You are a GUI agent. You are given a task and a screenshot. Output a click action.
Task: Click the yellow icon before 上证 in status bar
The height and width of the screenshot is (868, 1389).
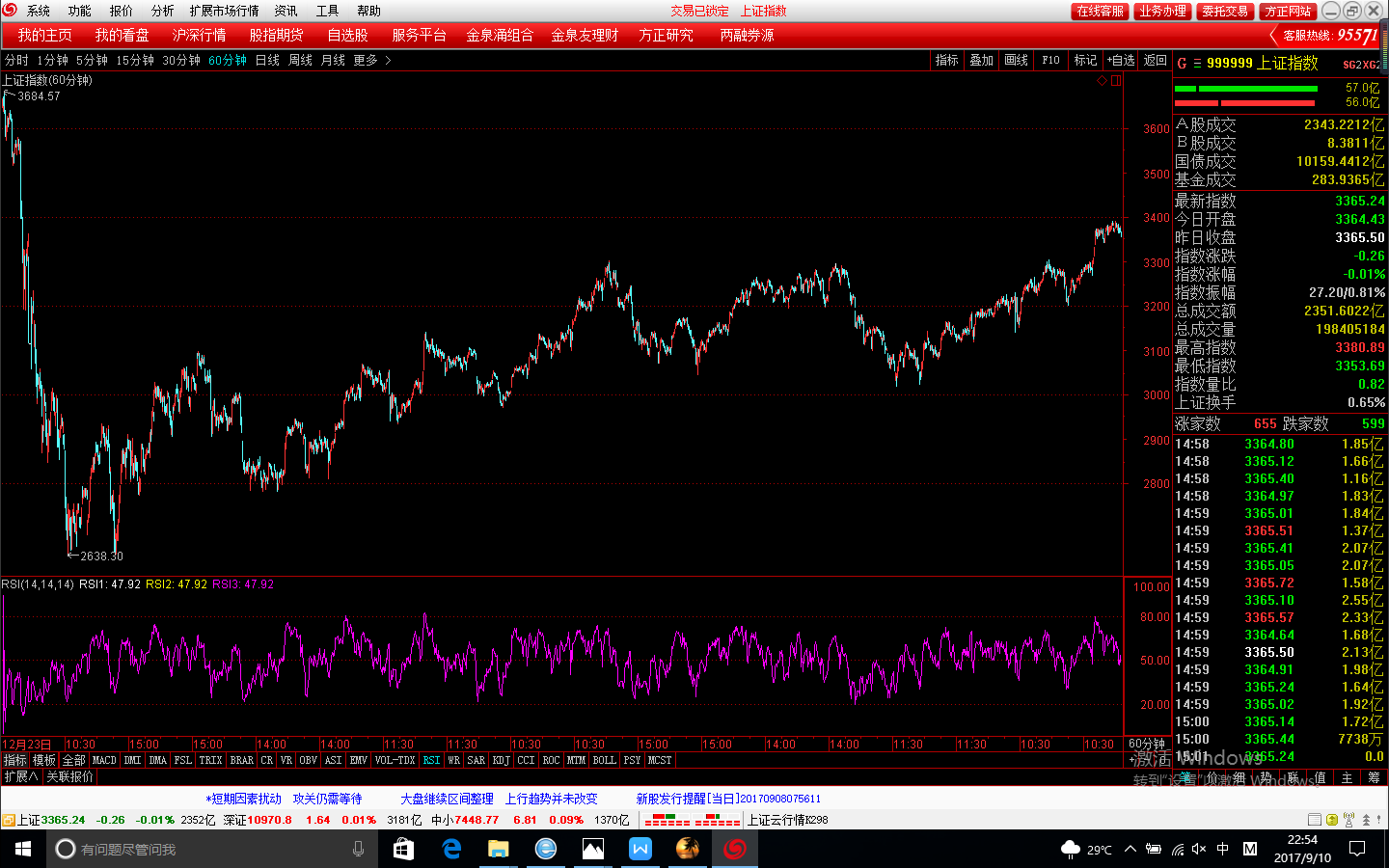(x=9, y=820)
